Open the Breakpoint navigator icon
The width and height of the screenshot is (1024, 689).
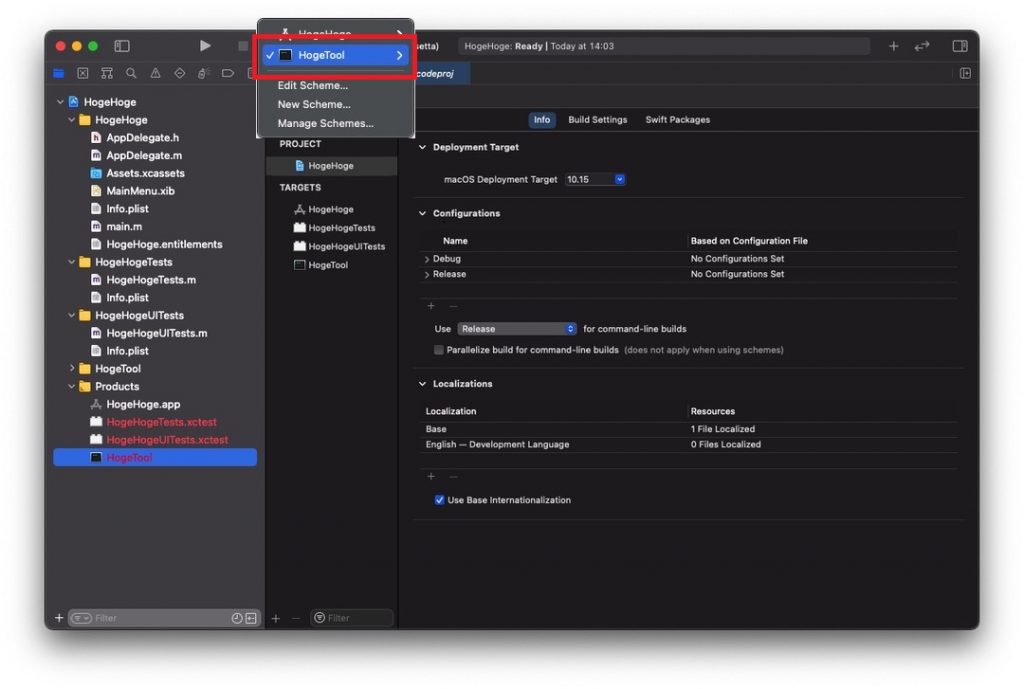pyautogui.click(x=227, y=73)
